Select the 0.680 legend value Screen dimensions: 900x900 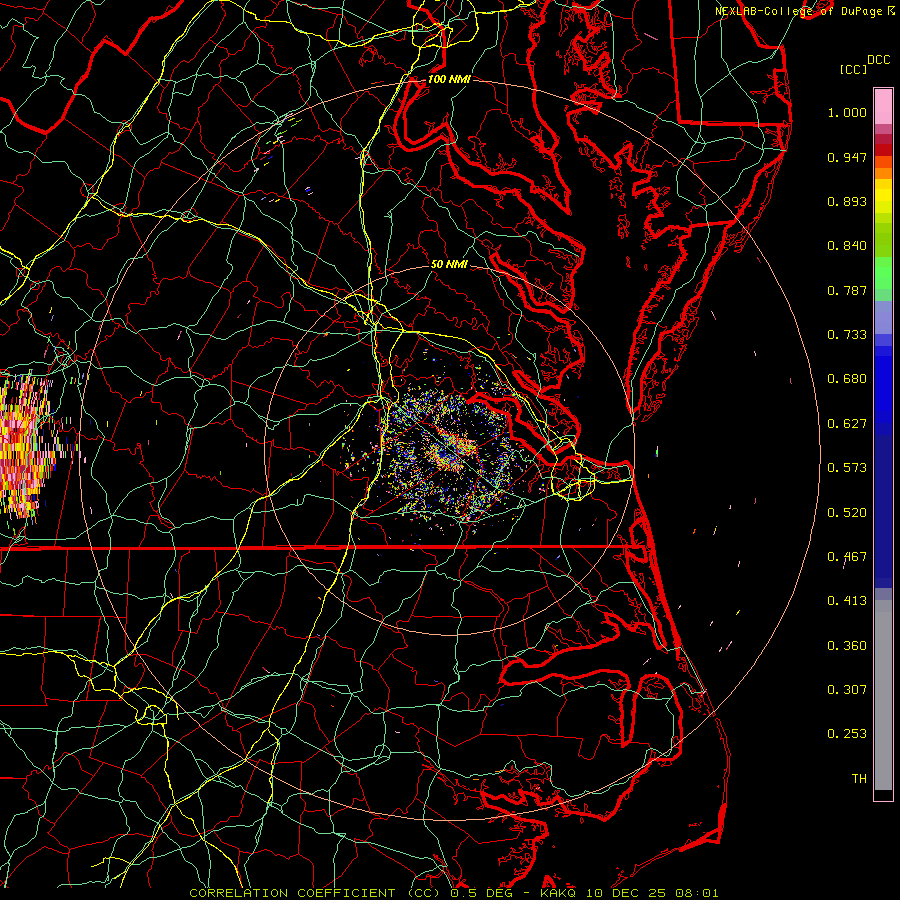point(847,379)
